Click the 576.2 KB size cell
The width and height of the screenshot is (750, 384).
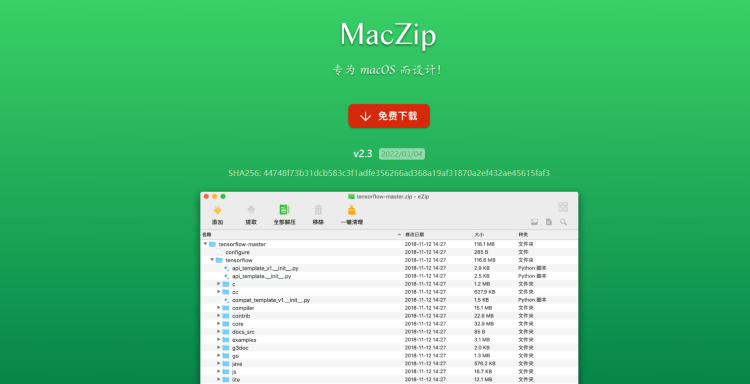point(485,363)
